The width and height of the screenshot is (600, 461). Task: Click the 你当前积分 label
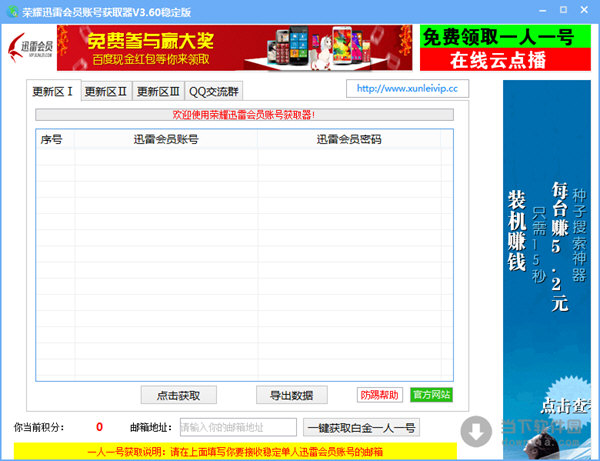39,427
